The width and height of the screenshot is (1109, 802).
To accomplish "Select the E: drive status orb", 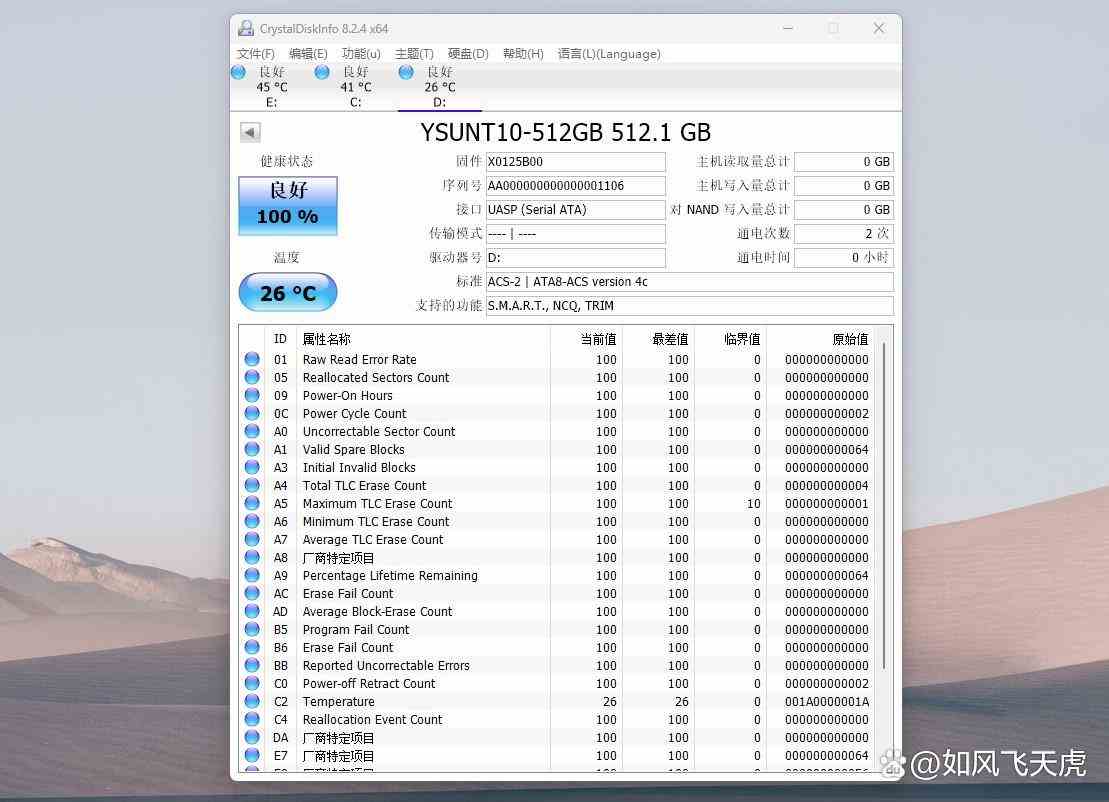I will point(238,72).
